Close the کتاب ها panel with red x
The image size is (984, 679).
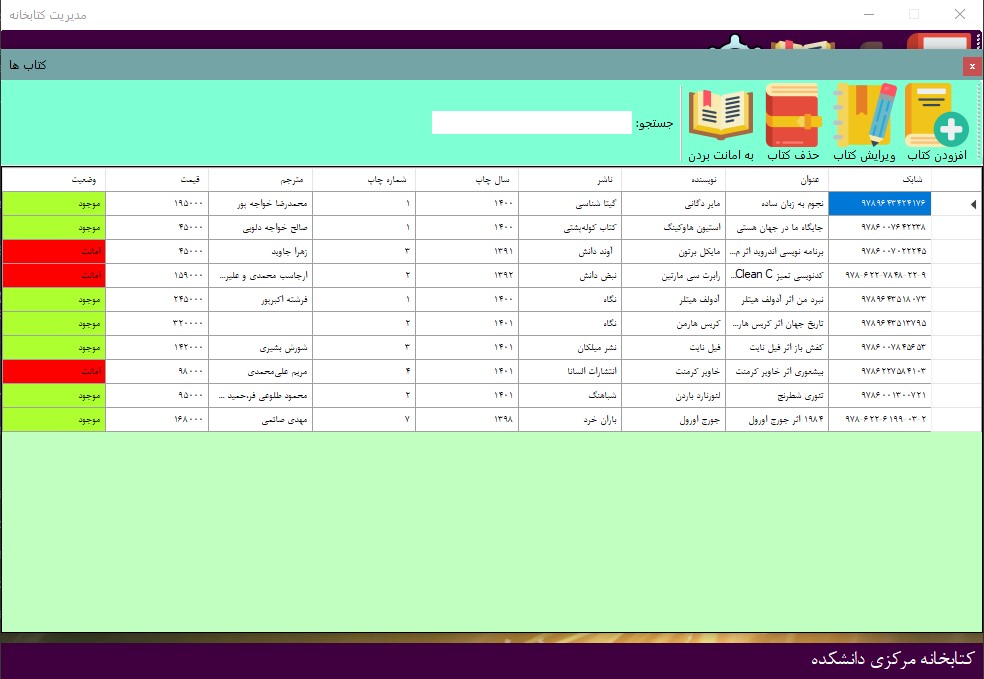click(x=971, y=66)
